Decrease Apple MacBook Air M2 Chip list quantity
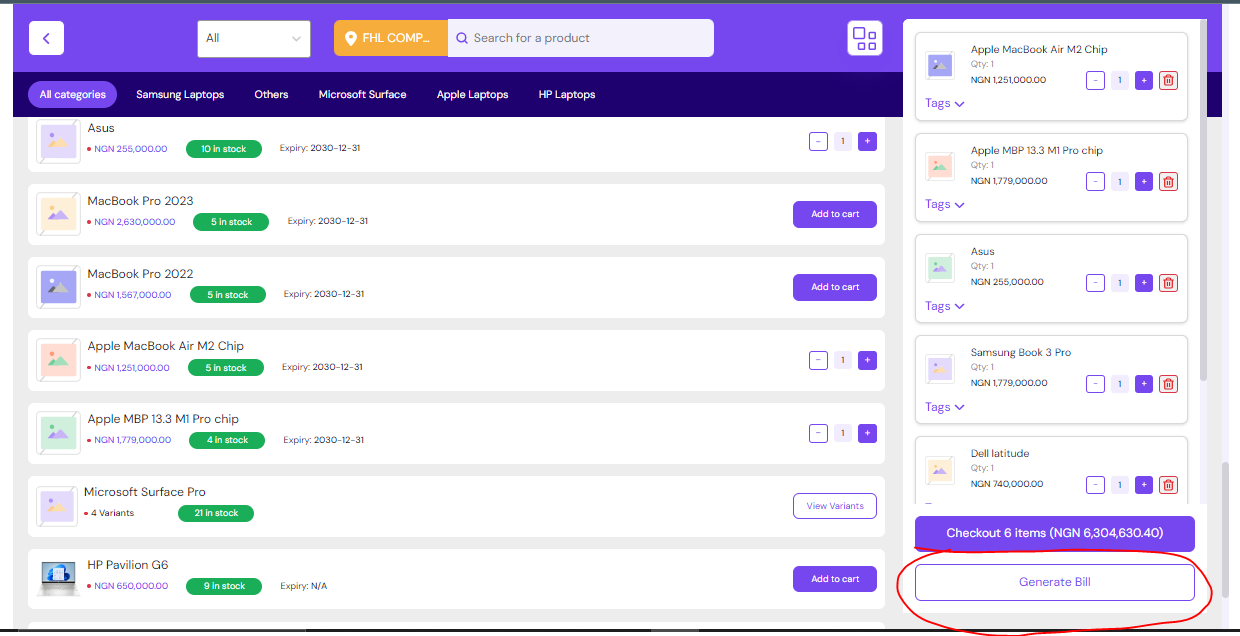 coord(818,360)
